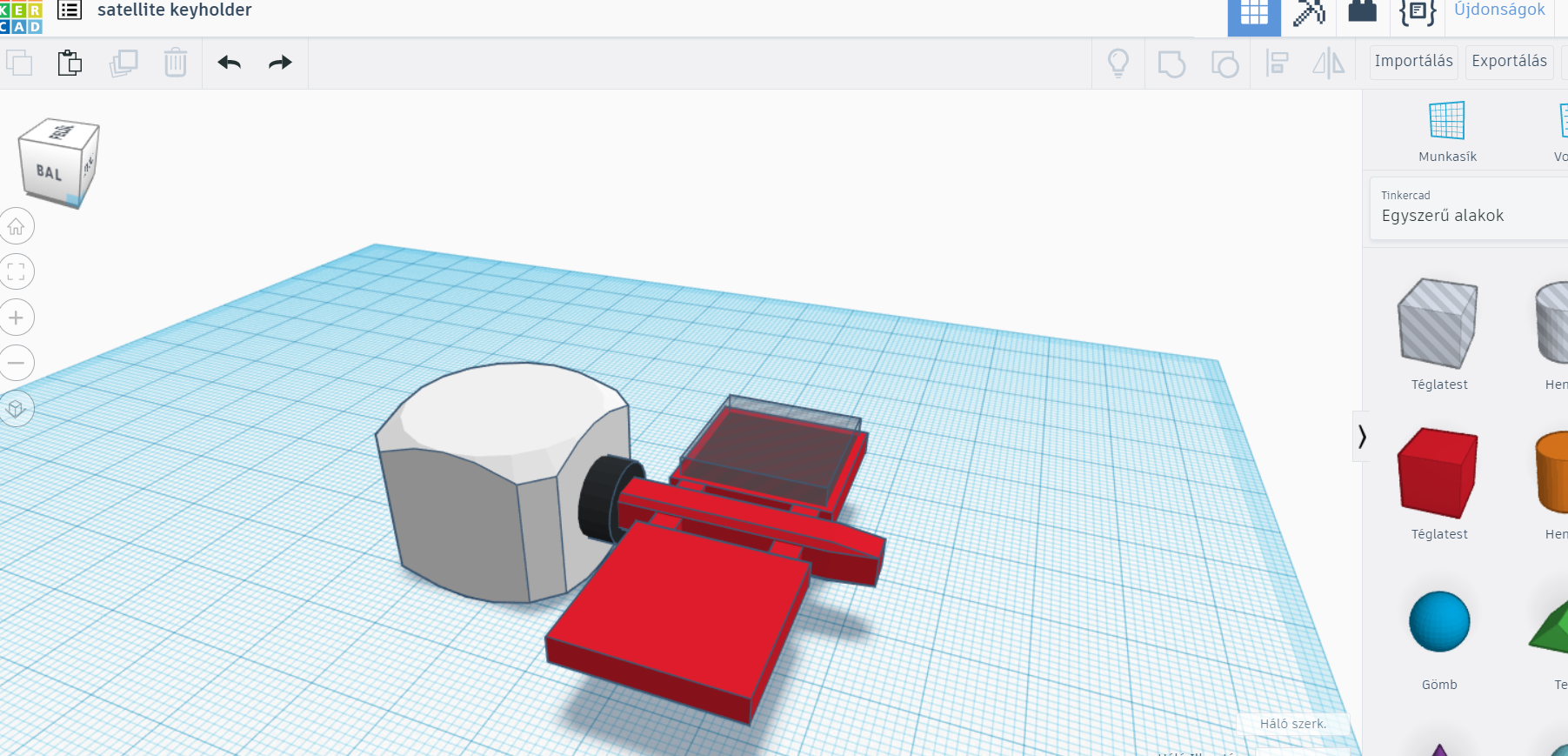Undo the last action

tap(229, 63)
